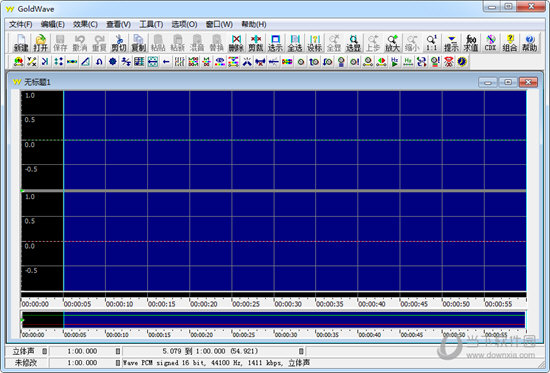
Task: Click the 全选 (Select All) icon
Action: coord(295,43)
